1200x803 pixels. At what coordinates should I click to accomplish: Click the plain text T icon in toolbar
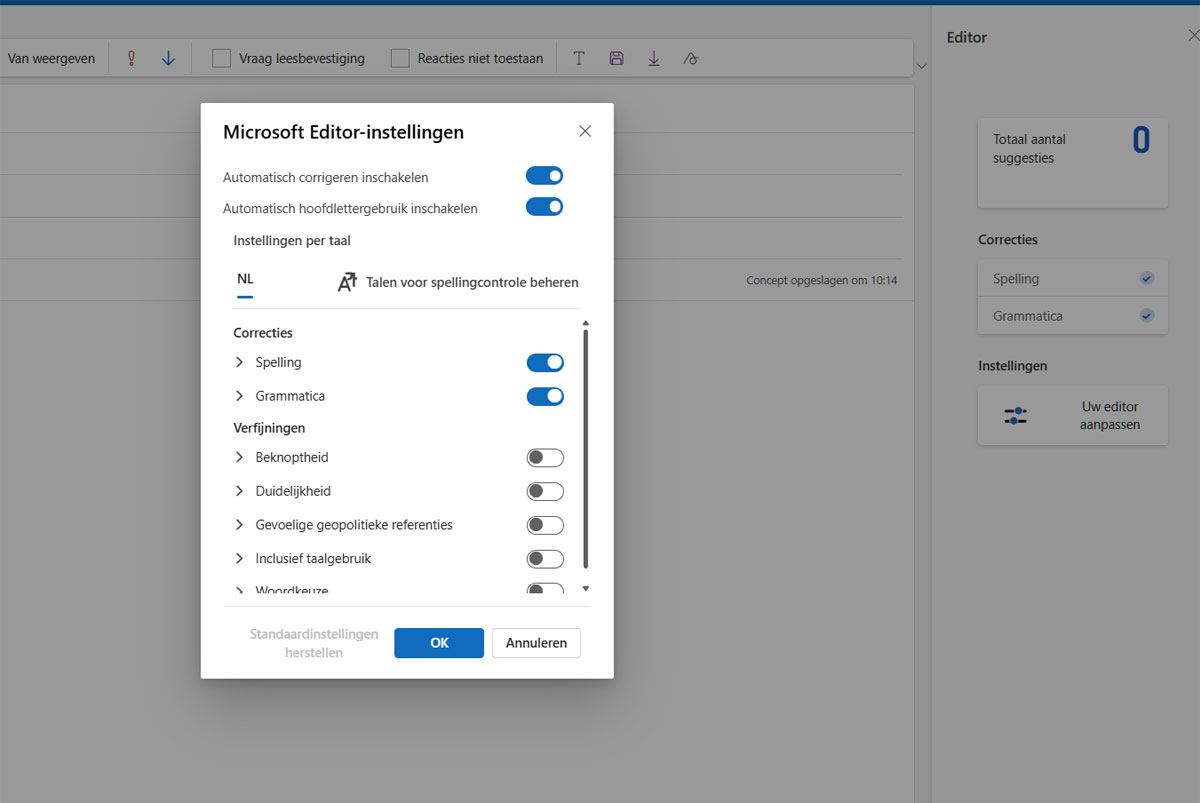tap(579, 58)
